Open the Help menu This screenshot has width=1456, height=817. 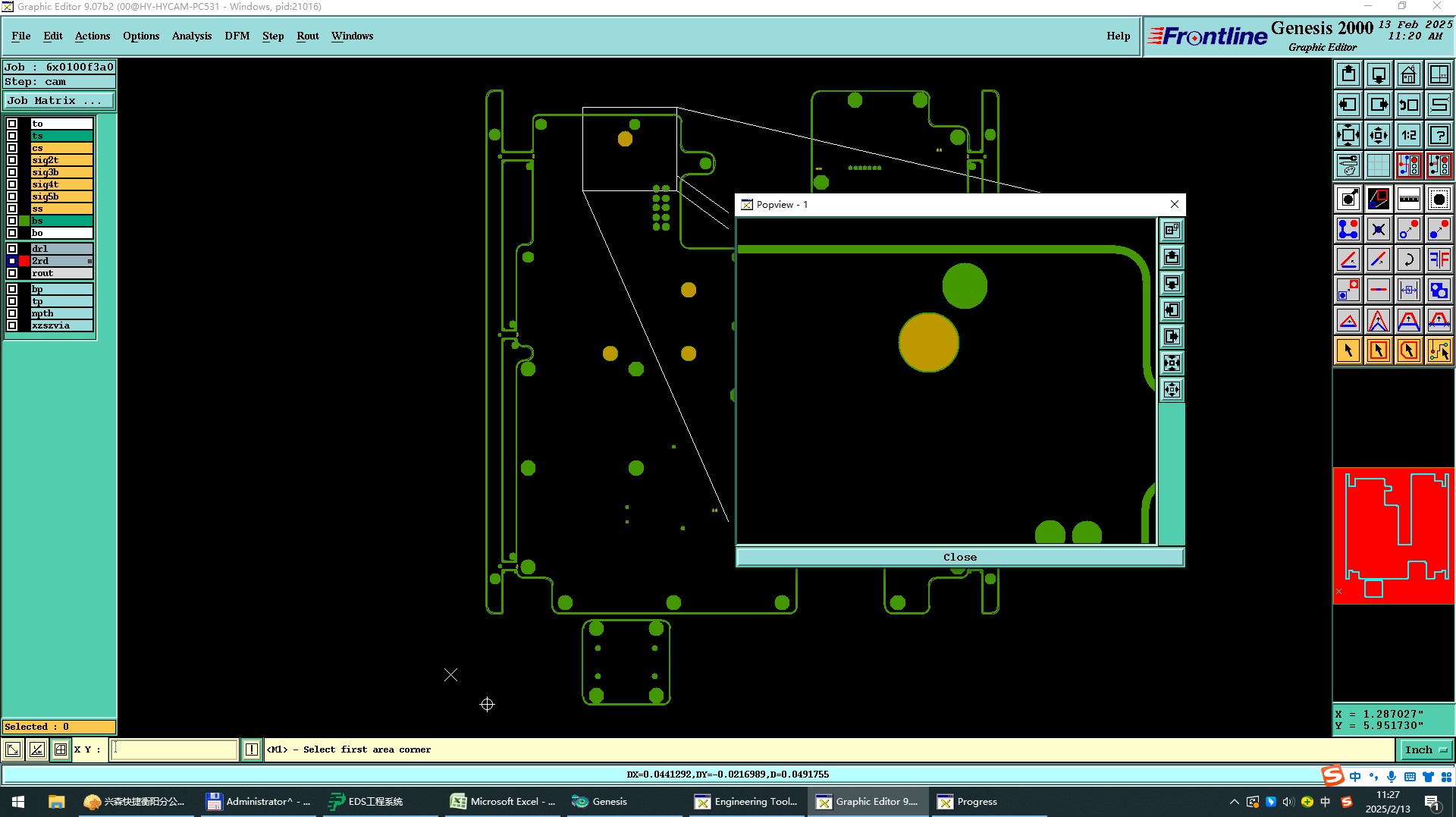[x=1118, y=36]
